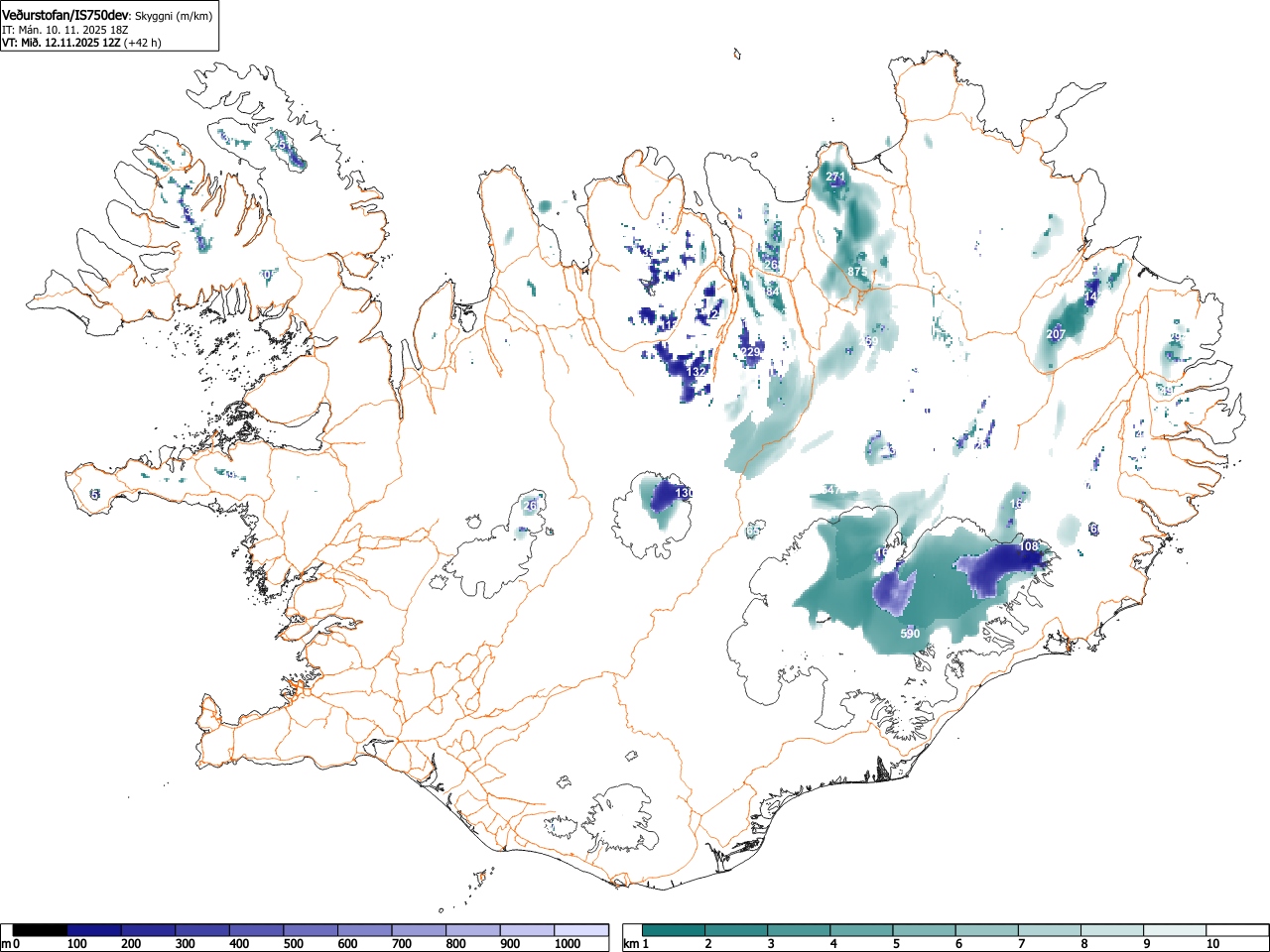Select the VT: Mið. 12.11.2025 12Z line
Image resolution: width=1270 pixels, height=952 pixels.
62,43
